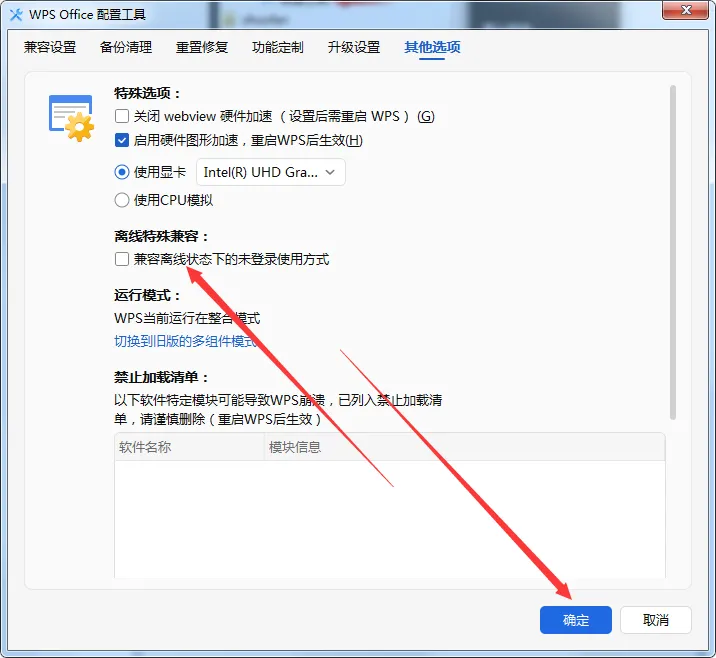The height and width of the screenshot is (658, 716).
Task: Click the 模块信息 column header
Action: pos(465,447)
